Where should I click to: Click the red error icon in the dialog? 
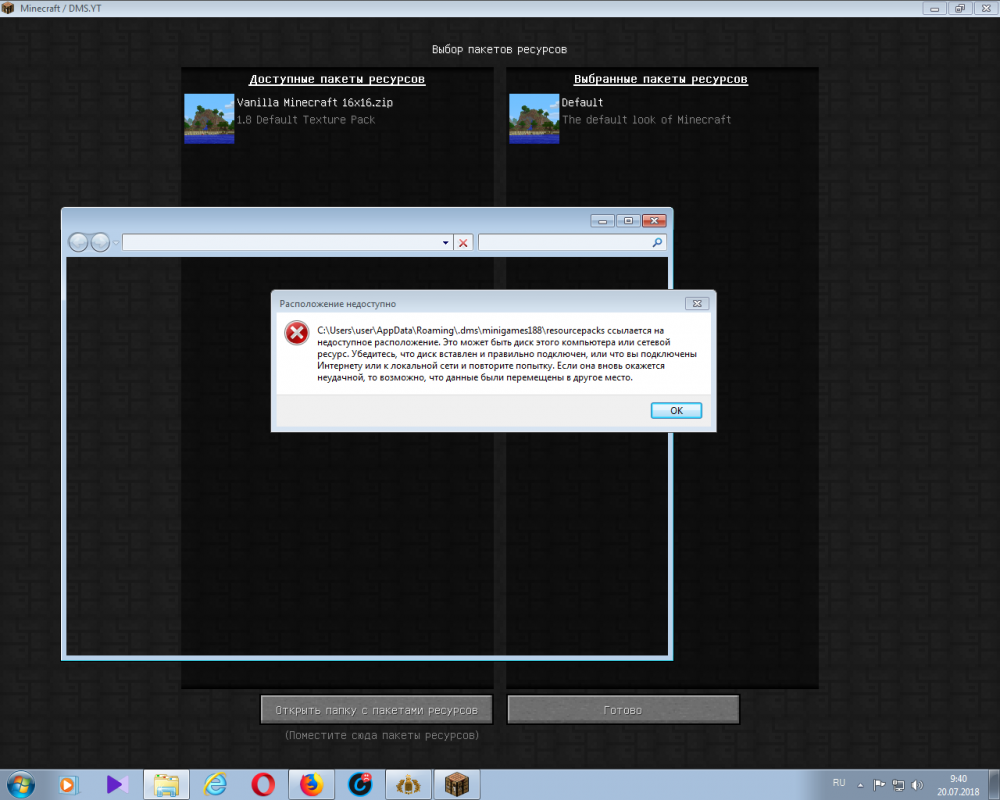click(297, 333)
